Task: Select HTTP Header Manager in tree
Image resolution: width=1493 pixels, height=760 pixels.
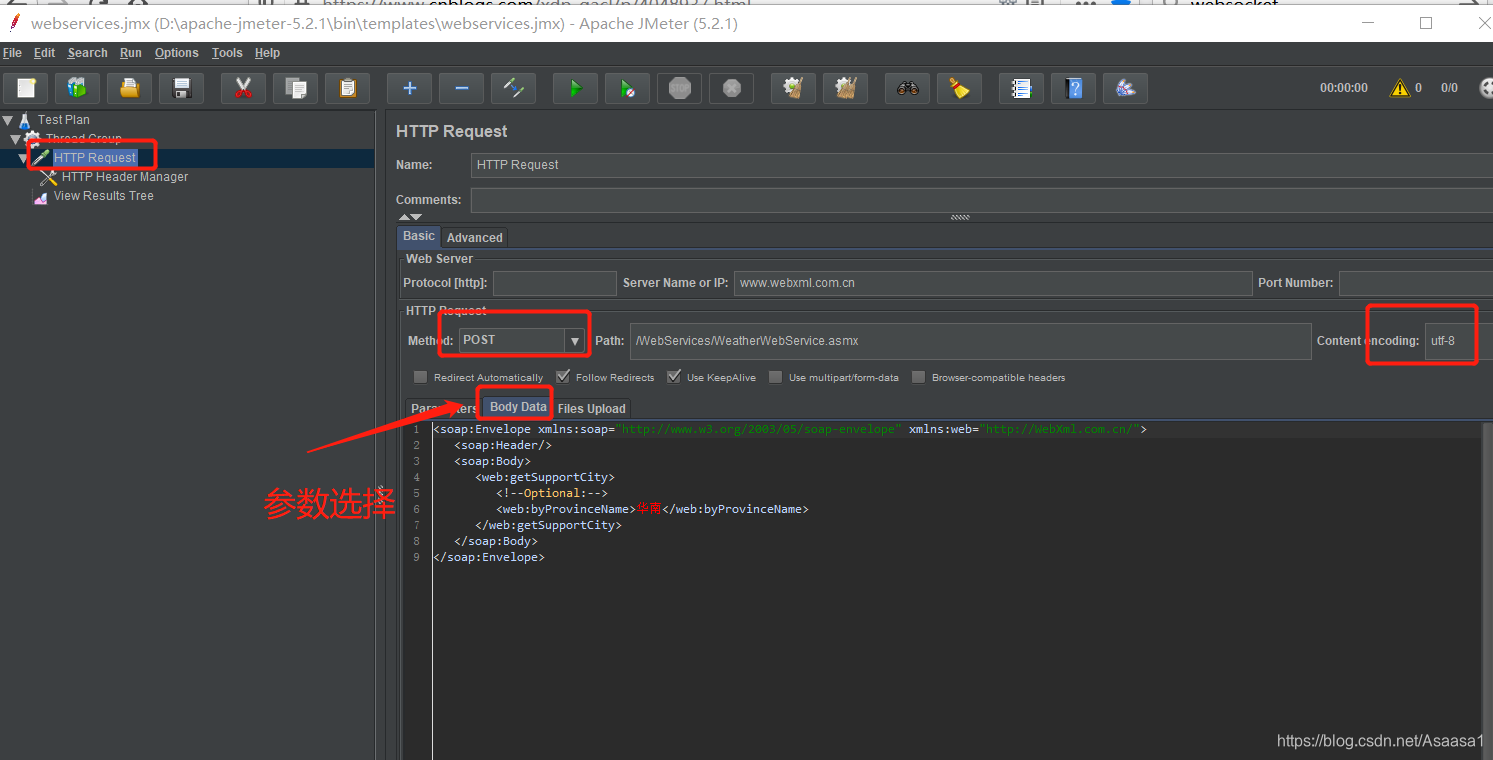Action: (124, 177)
